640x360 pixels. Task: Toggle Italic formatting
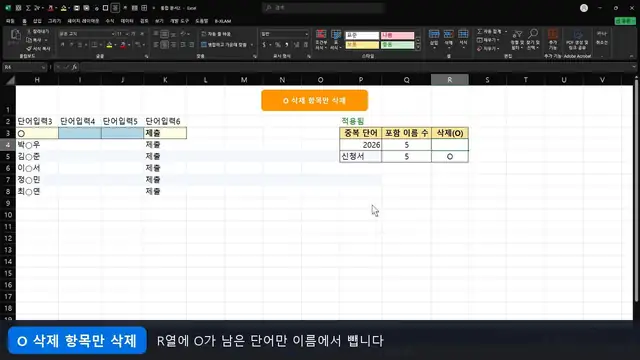point(71,44)
